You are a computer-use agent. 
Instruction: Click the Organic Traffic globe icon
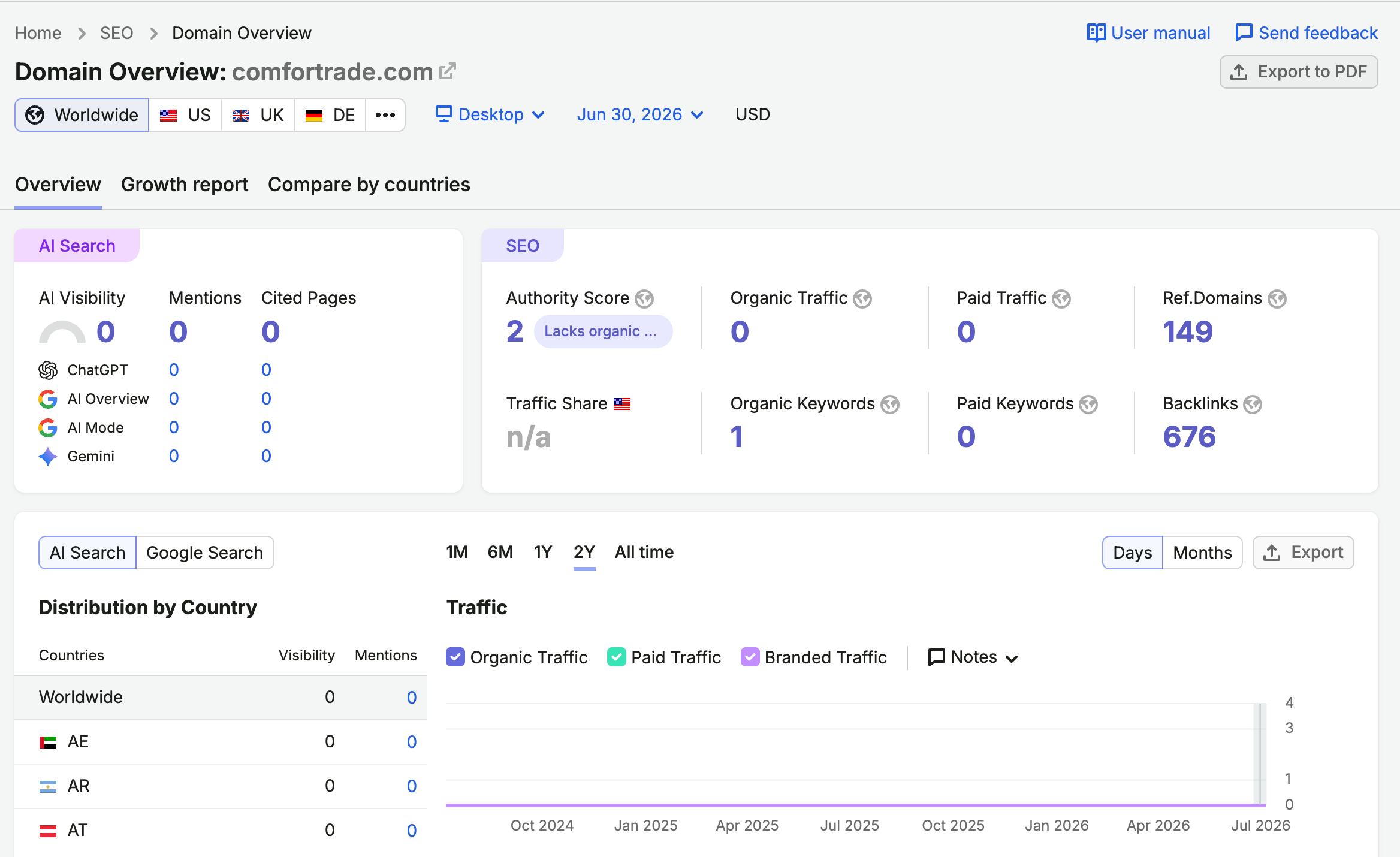pos(862,298)
